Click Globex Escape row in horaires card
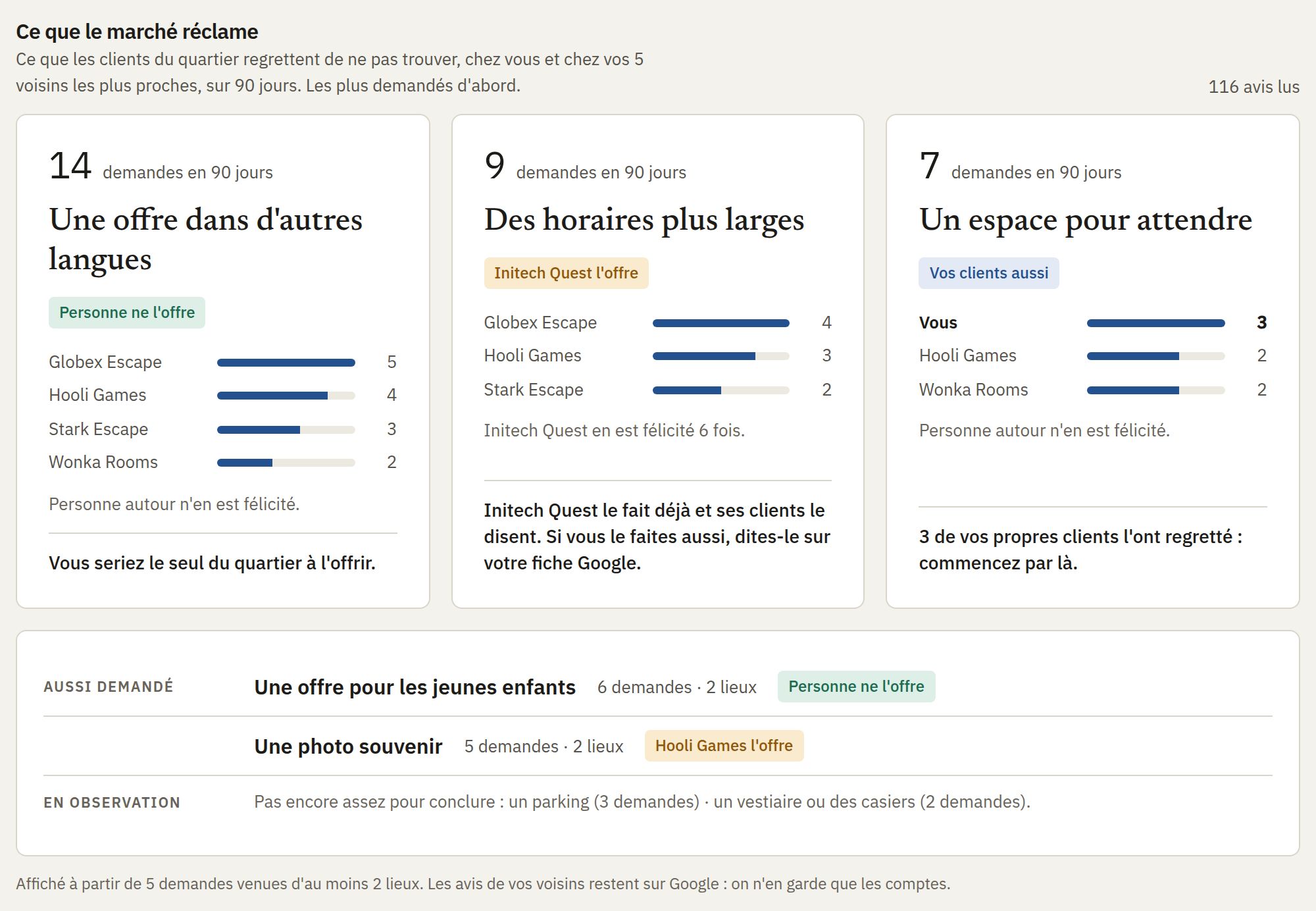Image resolution: width=1316 pixels, height=911 pixels. pos(658,323)
